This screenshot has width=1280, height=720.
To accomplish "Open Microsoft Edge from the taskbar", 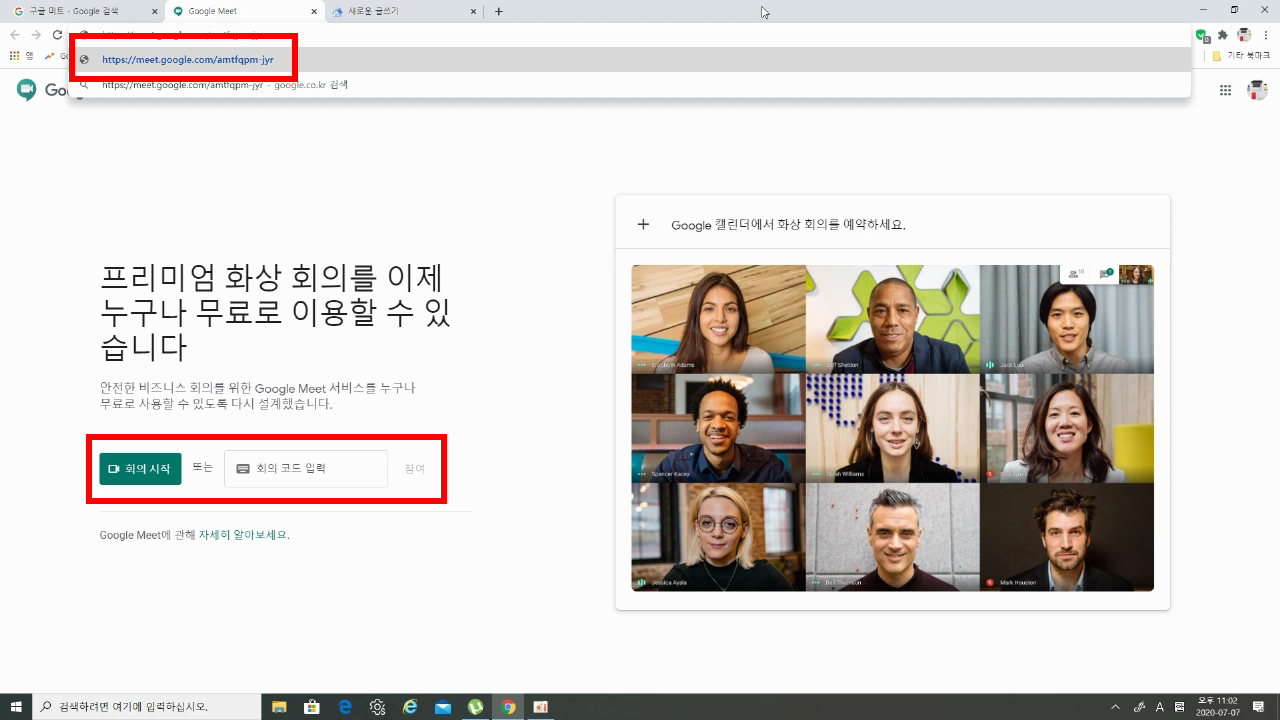I will click(x=345, y=707).
